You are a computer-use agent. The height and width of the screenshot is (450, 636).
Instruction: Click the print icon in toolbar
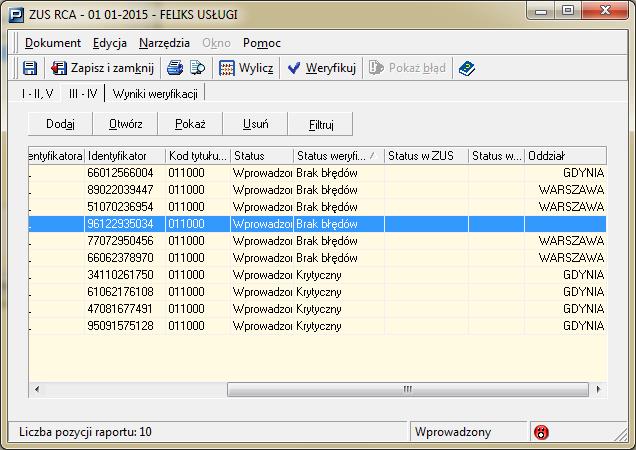(x=175, y=68)
